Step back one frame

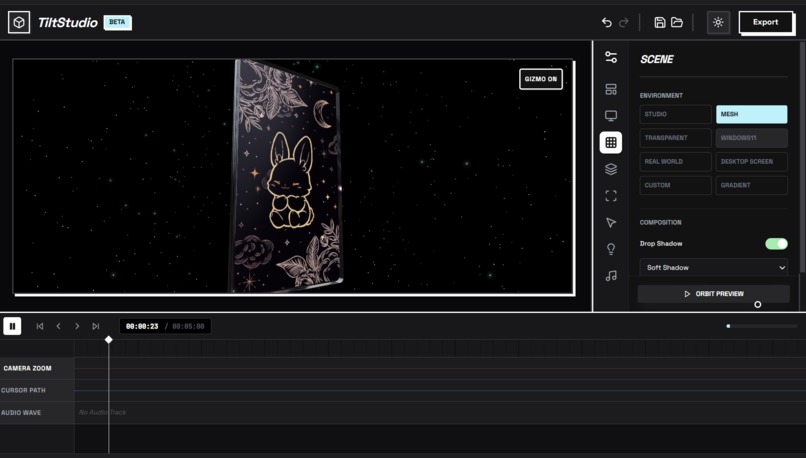(x=59, y=326)
